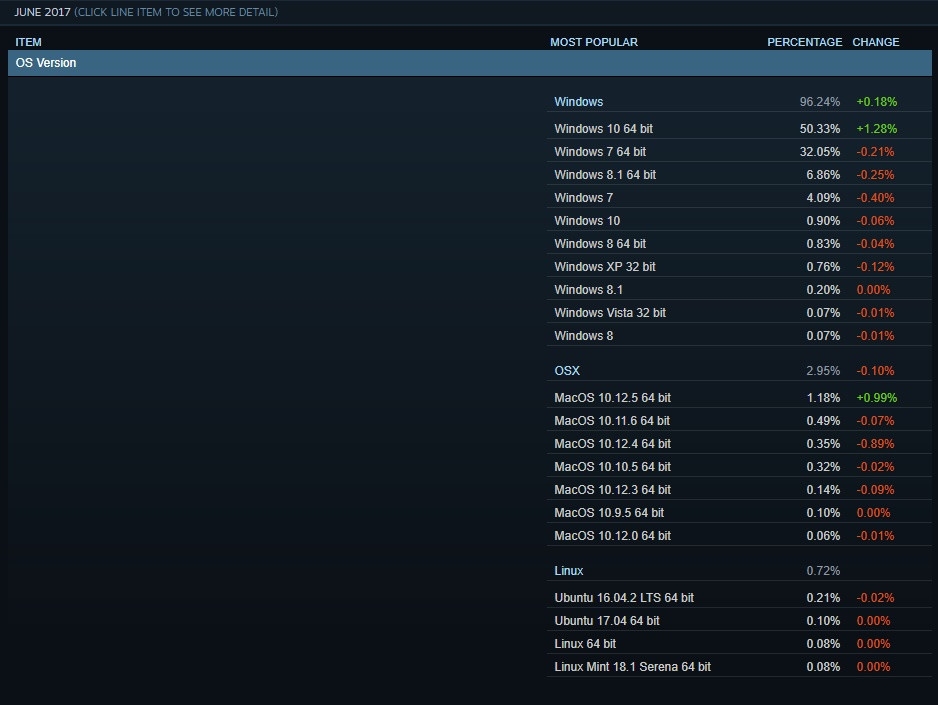Select the Windows XP 32 bit entry
Image resolution: width=938 pixels, height=705 pixels.
pos(739,267)
